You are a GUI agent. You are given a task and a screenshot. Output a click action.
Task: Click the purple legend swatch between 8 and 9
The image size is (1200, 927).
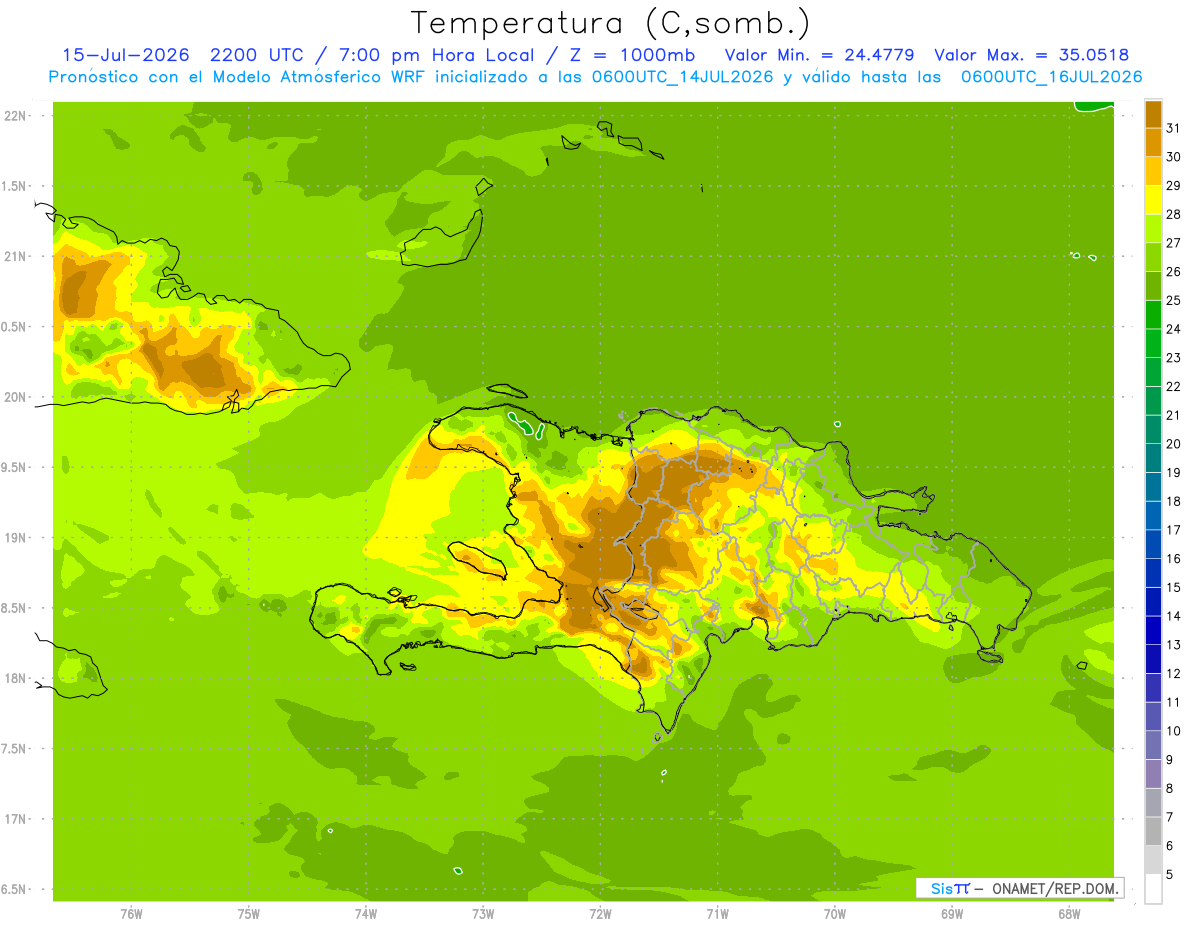1153,774
